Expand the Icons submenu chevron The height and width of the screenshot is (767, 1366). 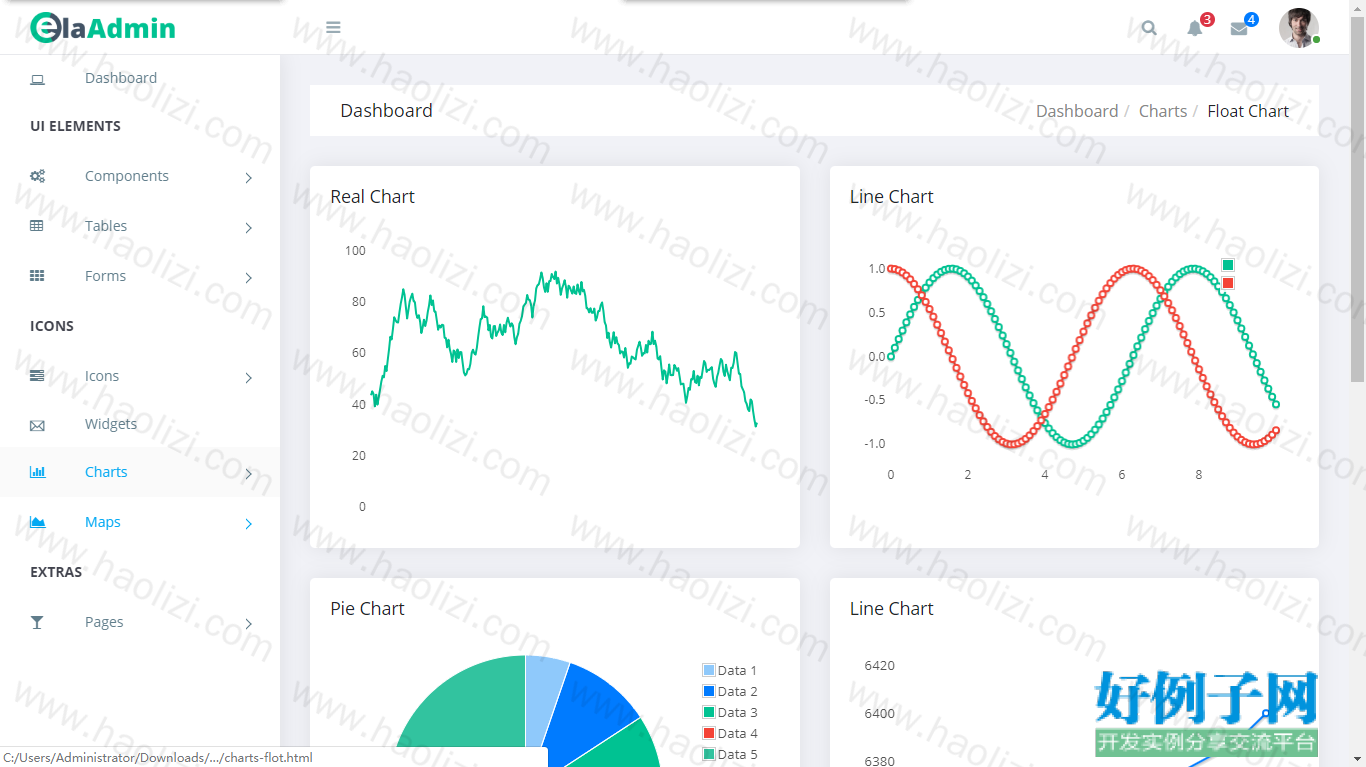(248, 377)
